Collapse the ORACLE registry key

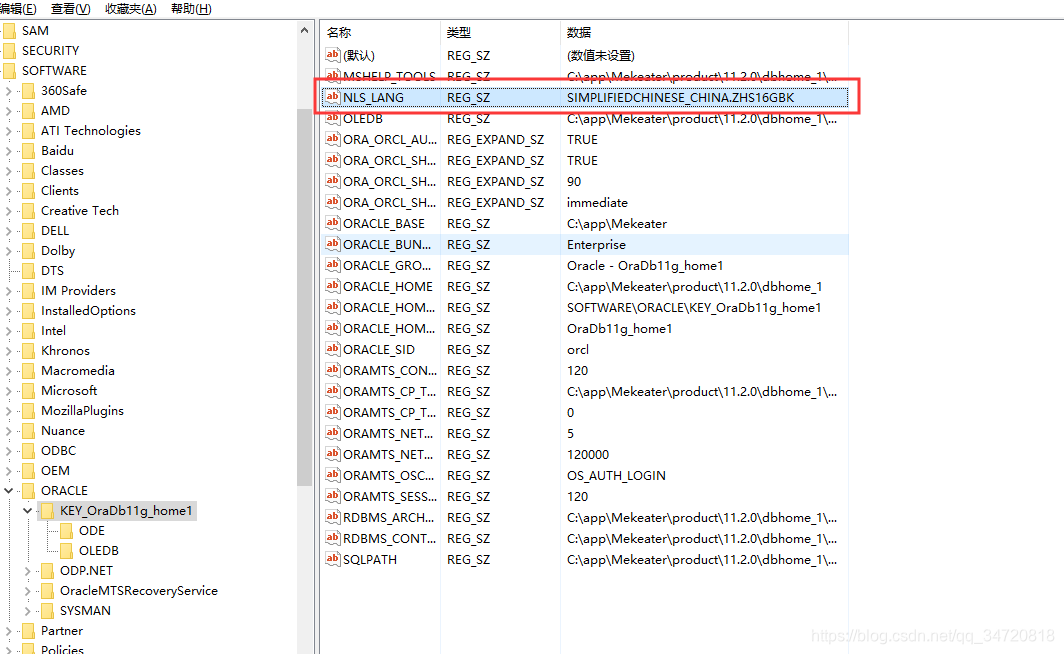pos(8,490)
